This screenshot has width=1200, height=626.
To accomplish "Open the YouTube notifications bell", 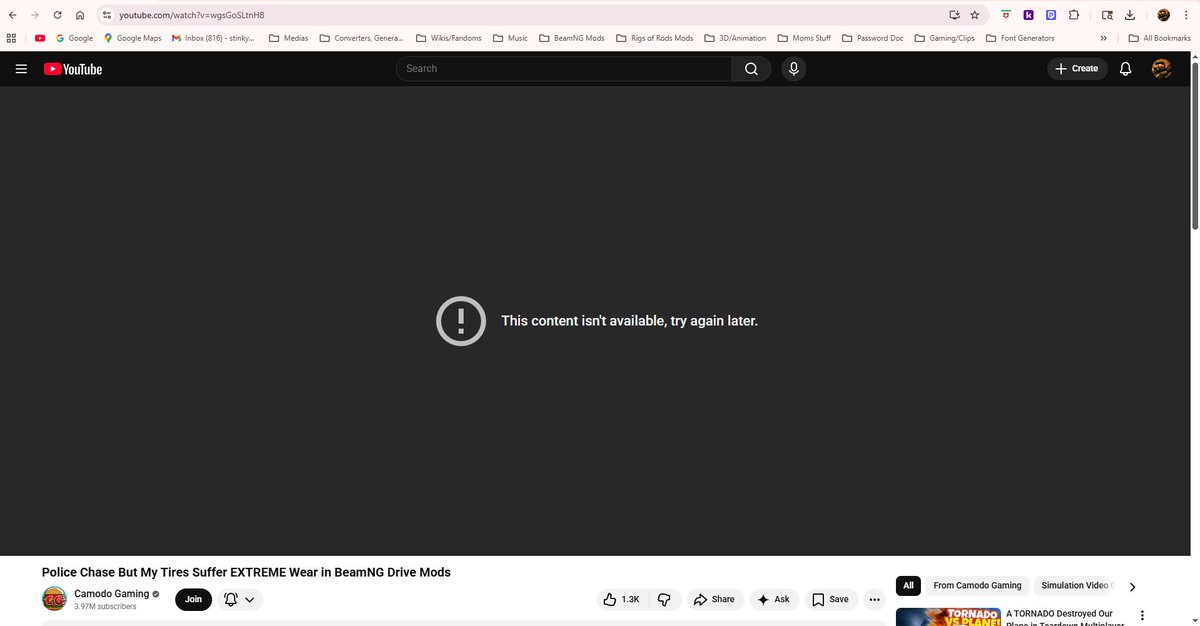I will [x=1125, y=68].
